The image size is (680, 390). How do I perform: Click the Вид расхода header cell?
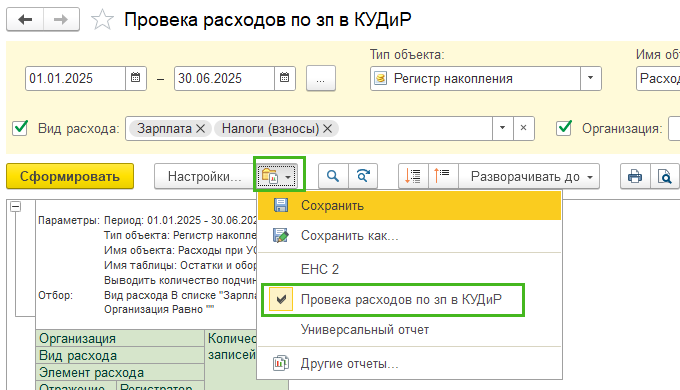(120, 355)
